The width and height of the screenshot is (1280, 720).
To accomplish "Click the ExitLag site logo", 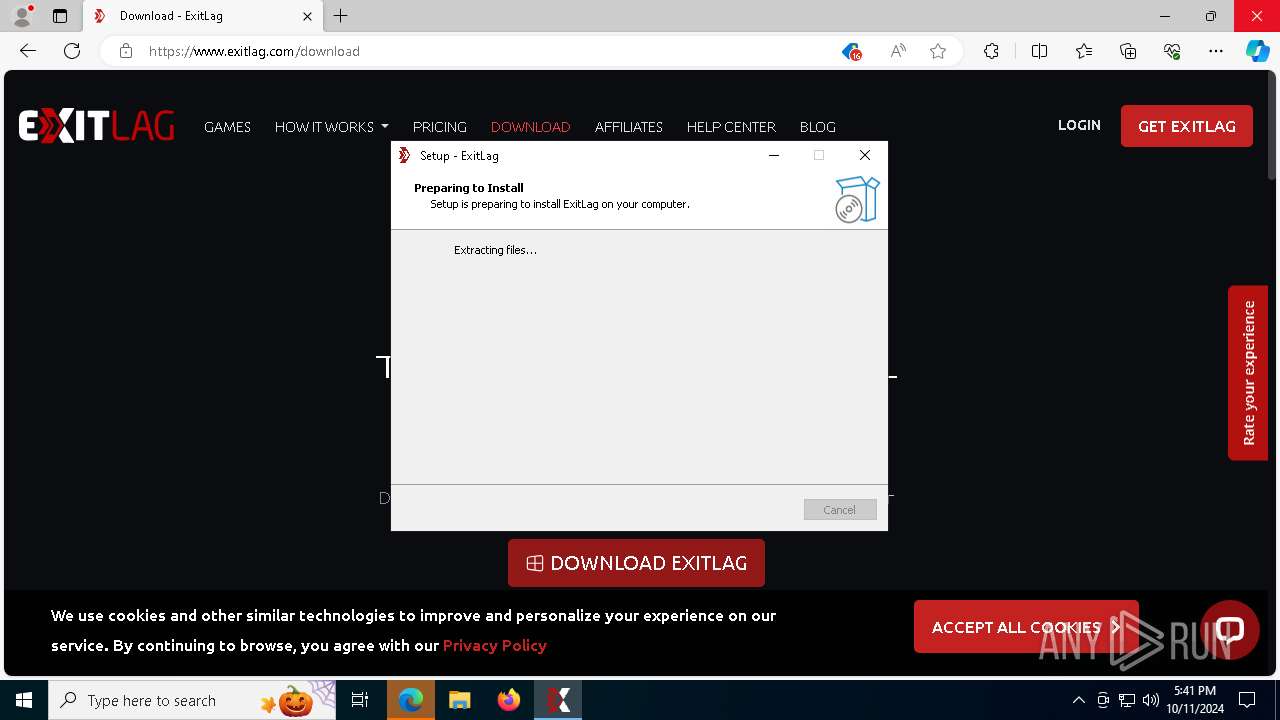I will (x=96, y=126).
